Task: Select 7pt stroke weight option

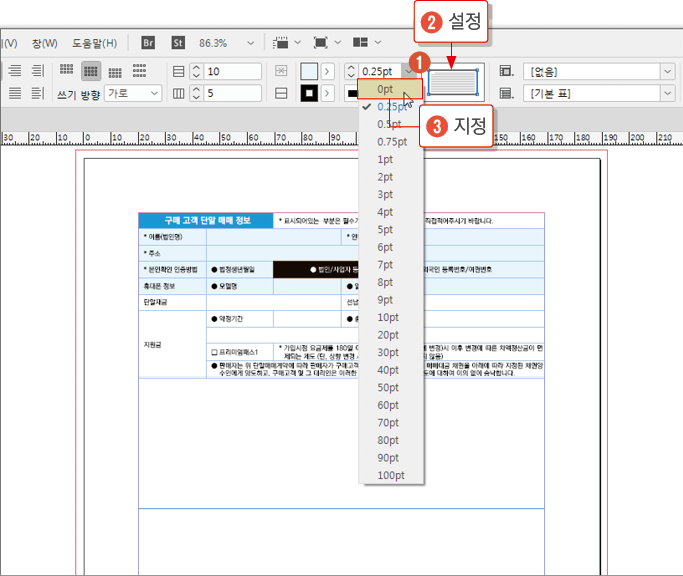Action: coord(391,265)
